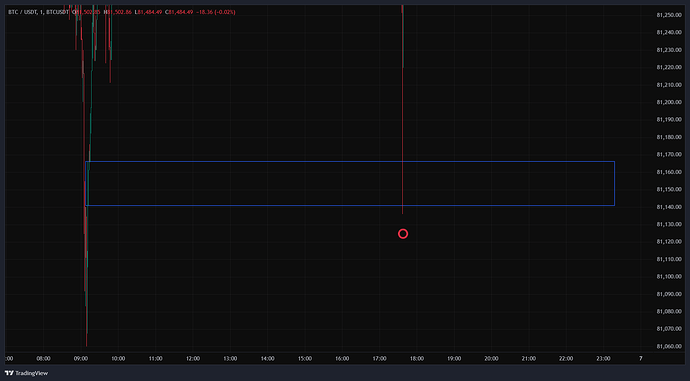This screenshot has width=690, height=381.
Task: Click the 81,170.00 price axis label
Action: [669, 154]
